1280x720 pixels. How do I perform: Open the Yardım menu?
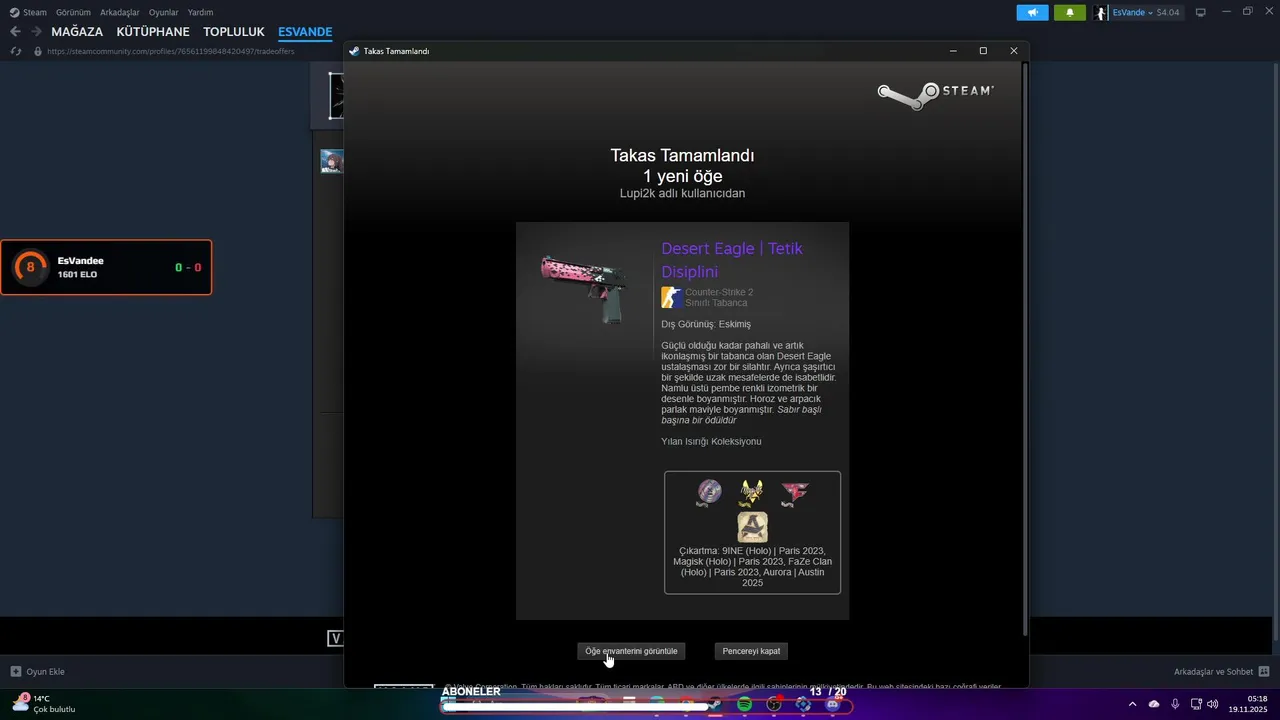200,12
